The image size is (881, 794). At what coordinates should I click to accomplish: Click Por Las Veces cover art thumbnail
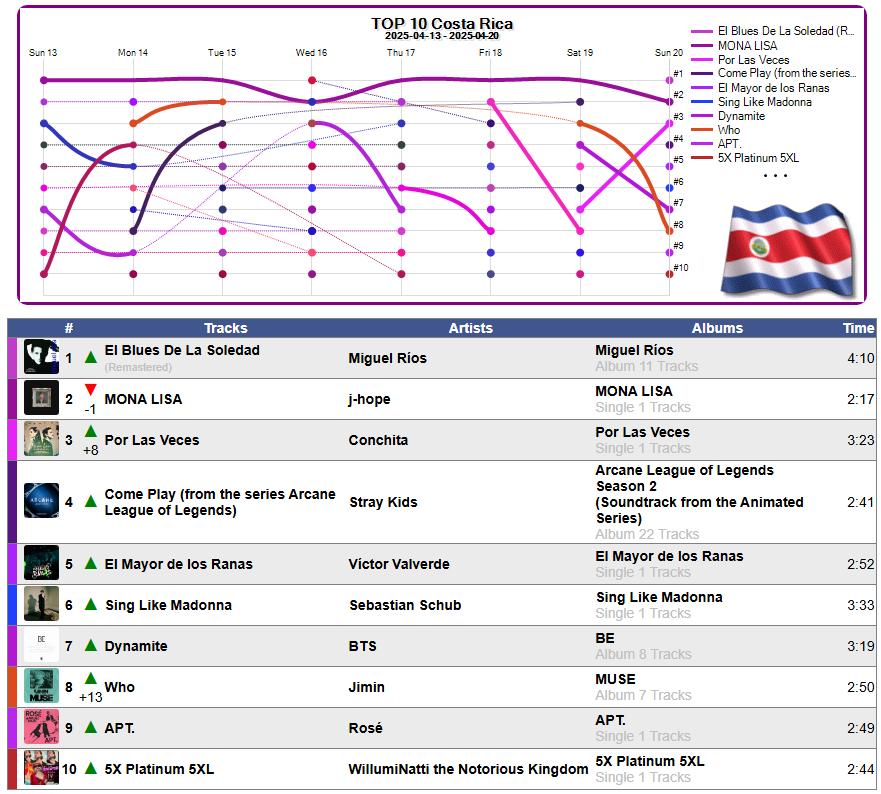pyautogui.click(x=42, y=438)
